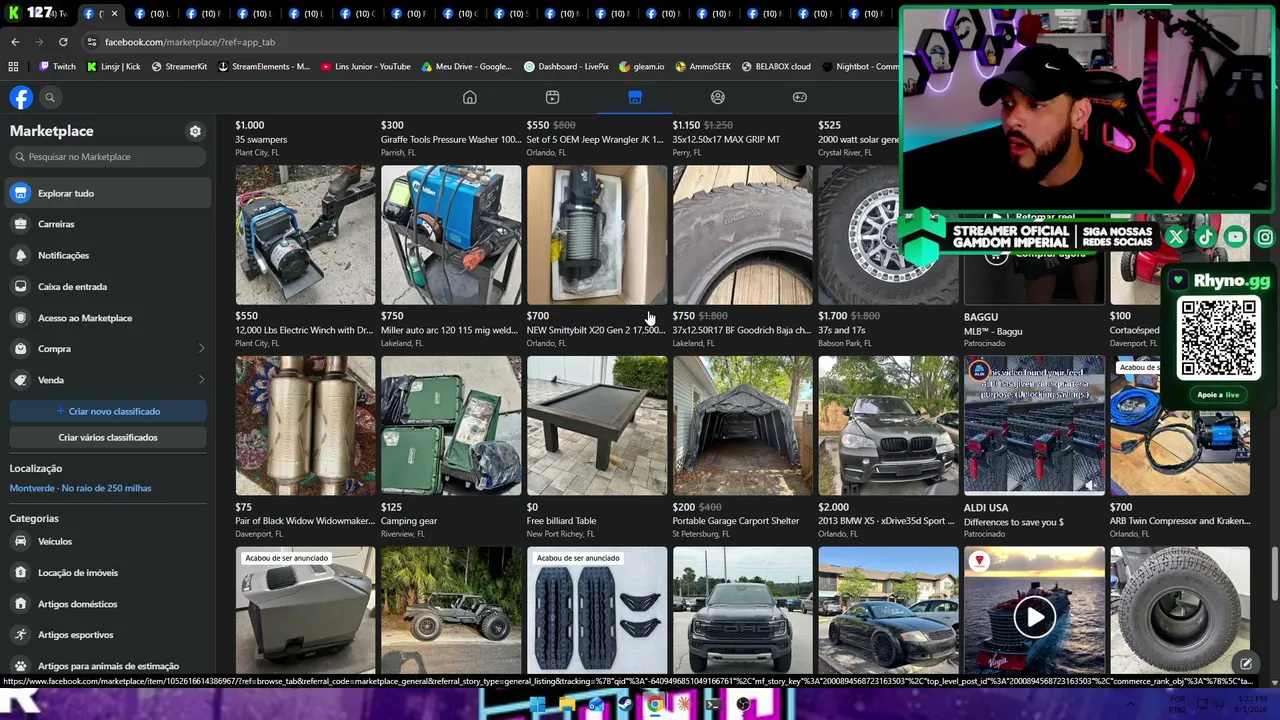Go to the Facebook Home tab icon

click(470, 97)
